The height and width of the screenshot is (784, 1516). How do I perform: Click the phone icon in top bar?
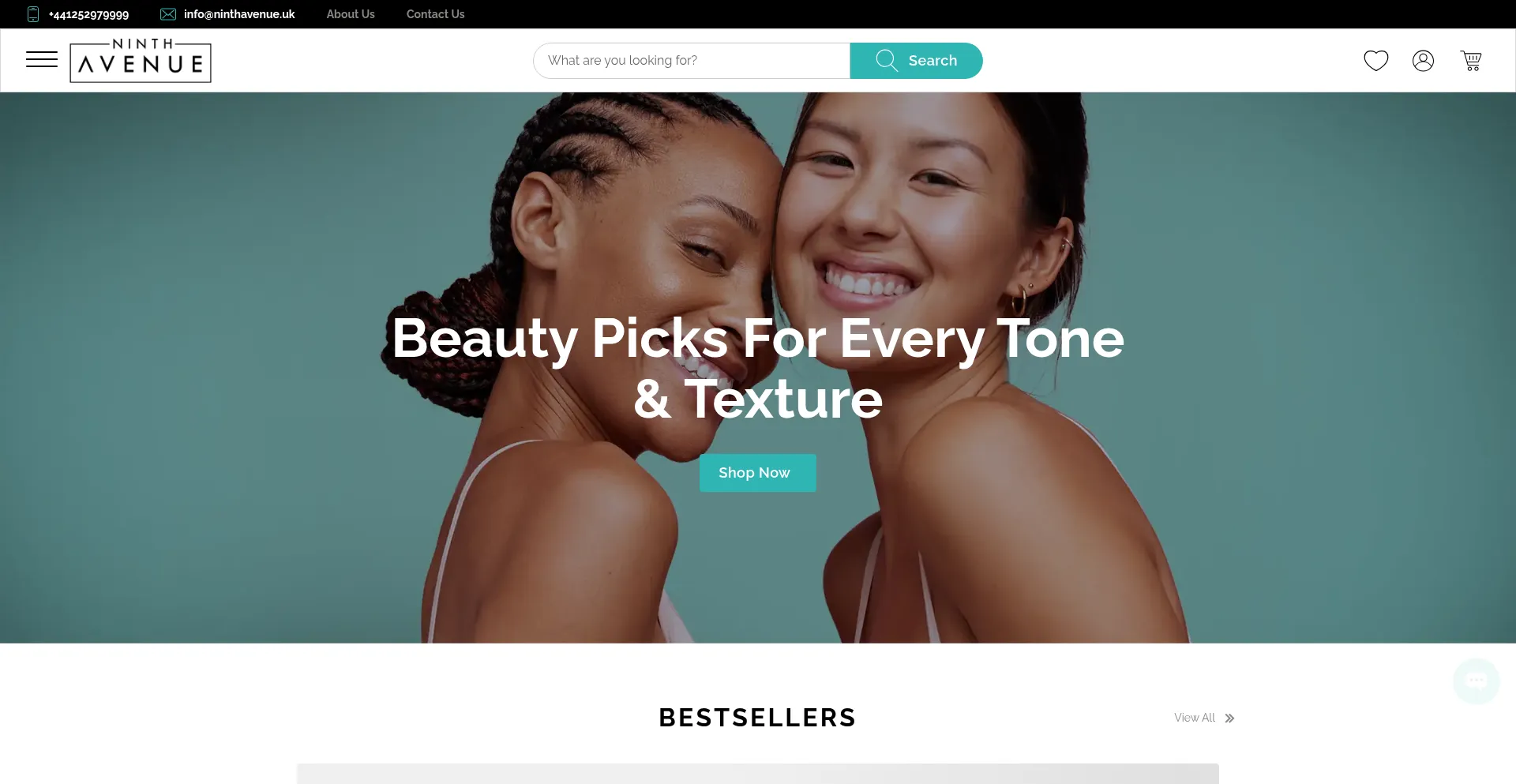[33, 14]
